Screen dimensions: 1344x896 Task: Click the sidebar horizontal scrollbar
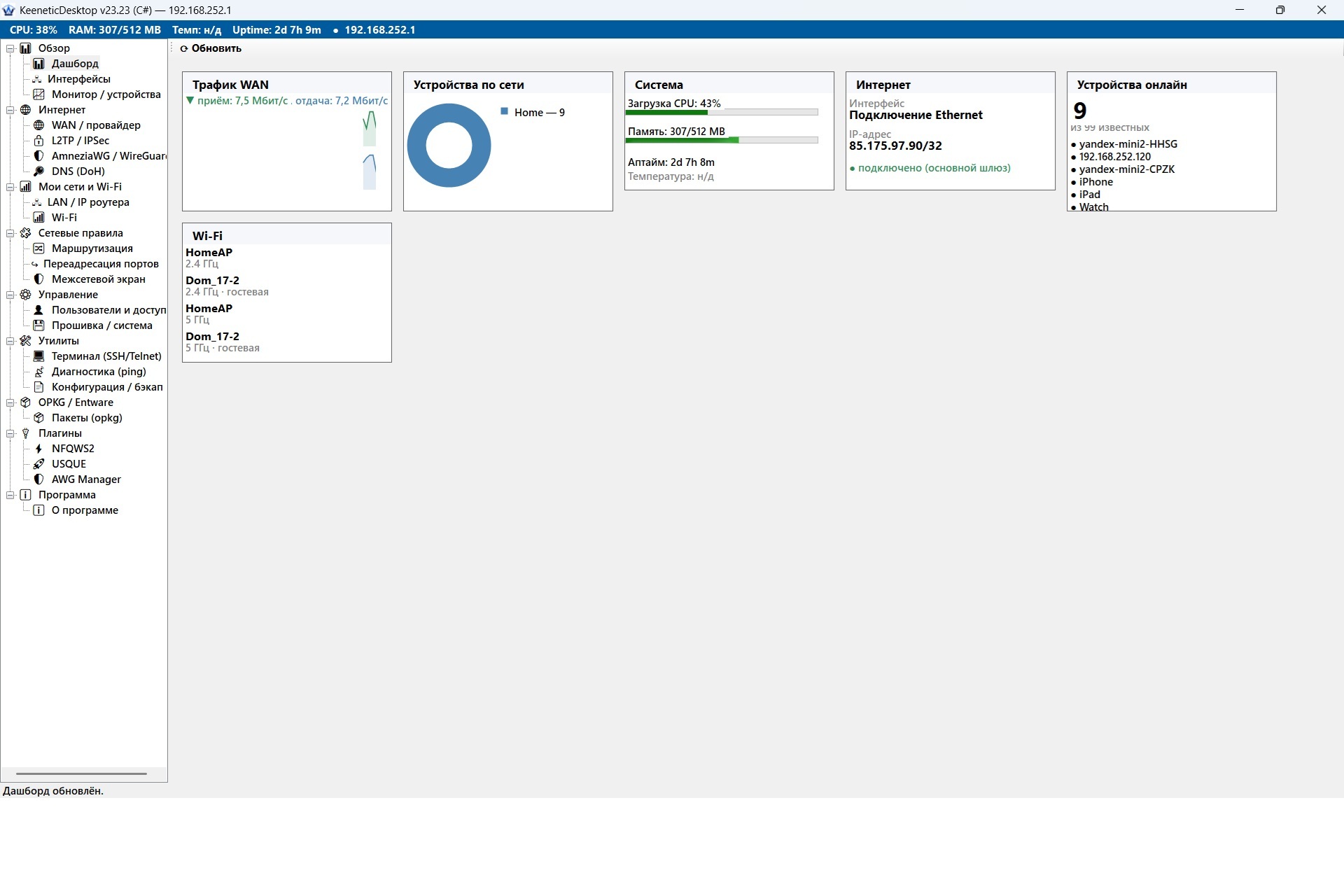pos(81,773)
